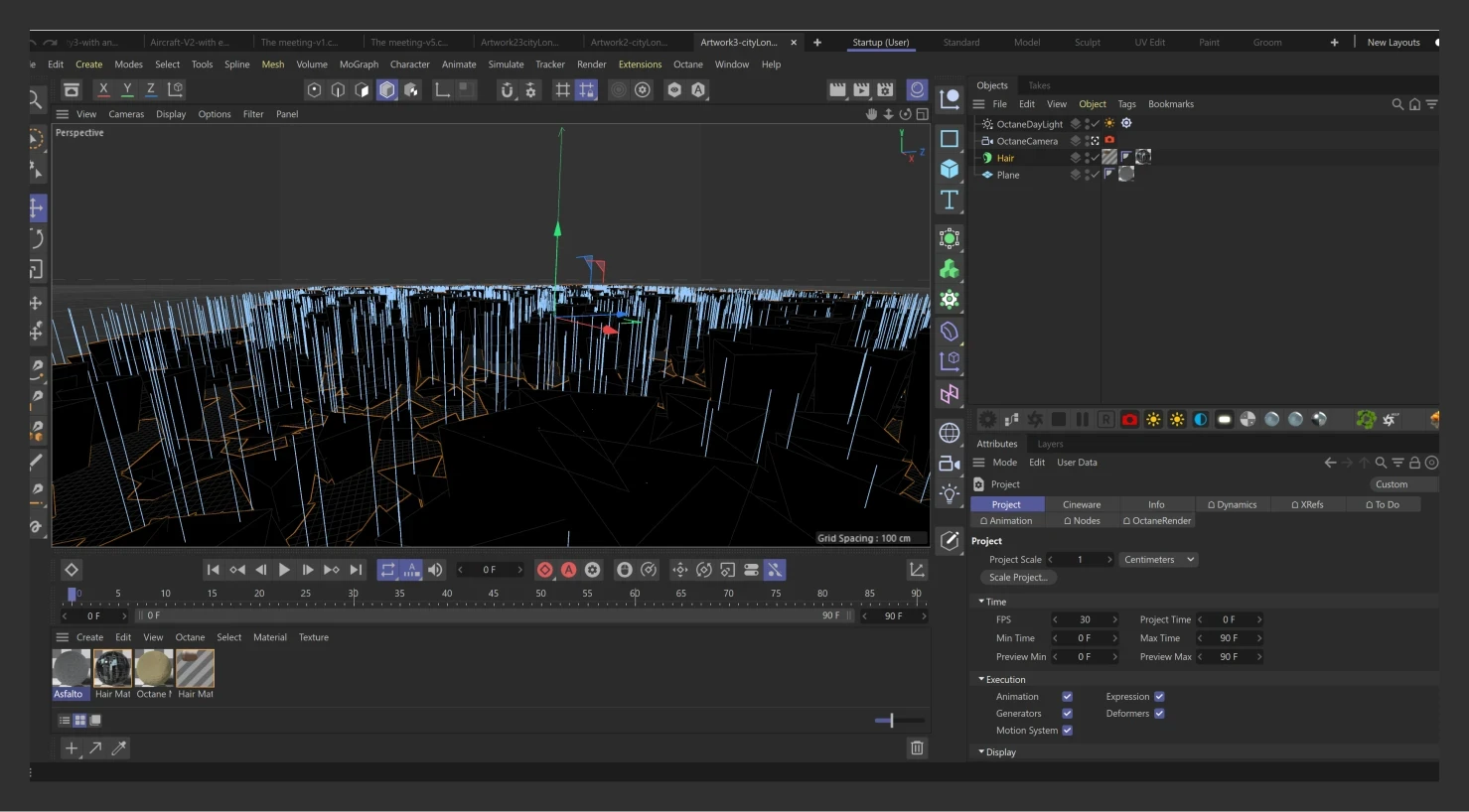Toggle the X axis lock icon
Viewport: 1469px width, 812px height.
click(x=103, y=89)
